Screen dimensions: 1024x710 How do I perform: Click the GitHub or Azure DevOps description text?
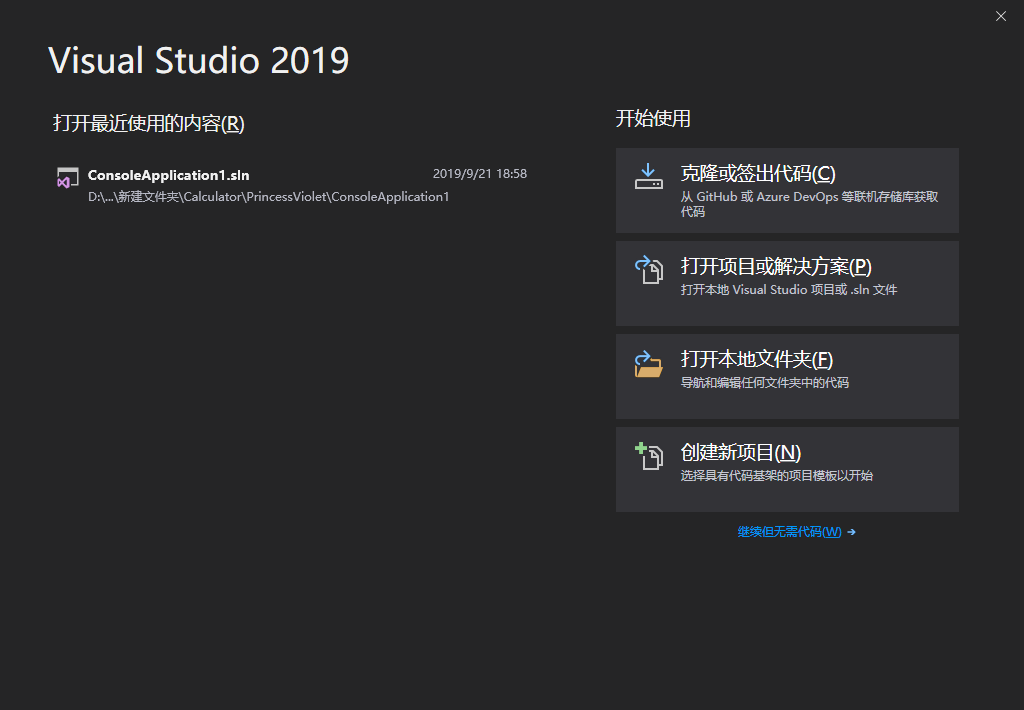click(809, 204)
